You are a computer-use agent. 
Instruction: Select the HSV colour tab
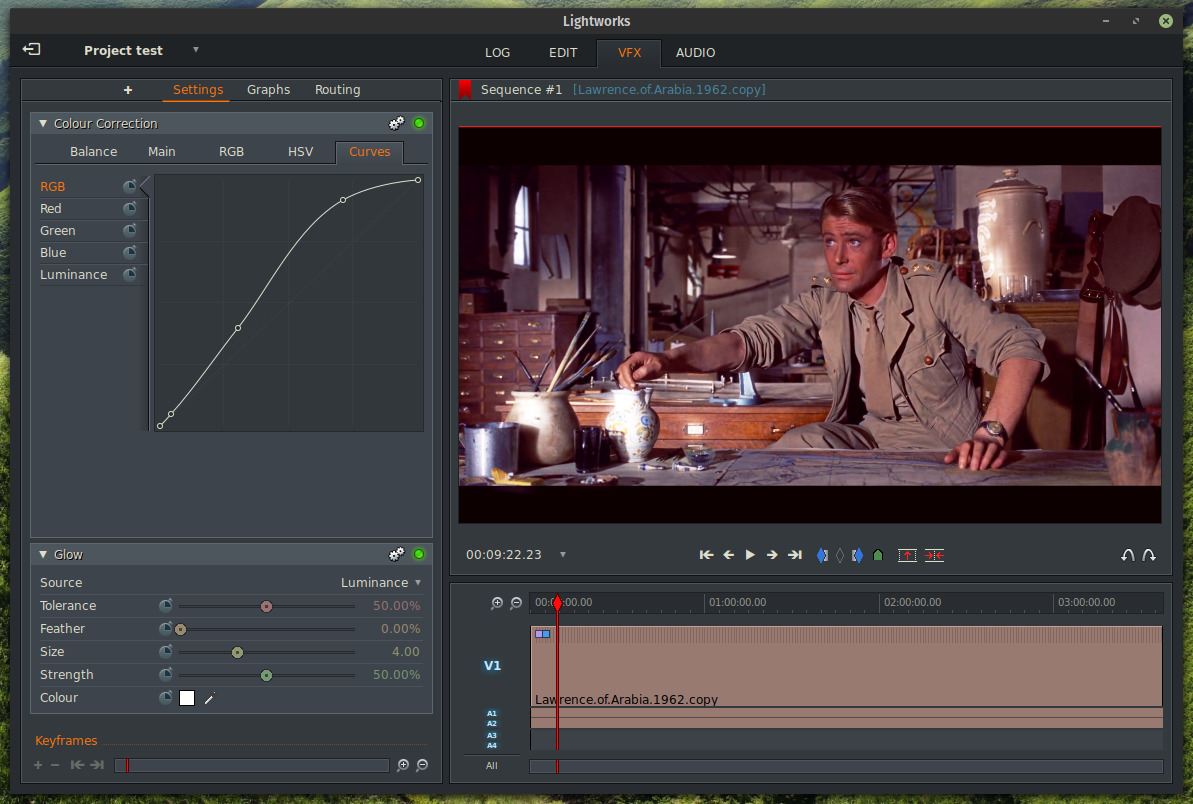click(301, 151)
